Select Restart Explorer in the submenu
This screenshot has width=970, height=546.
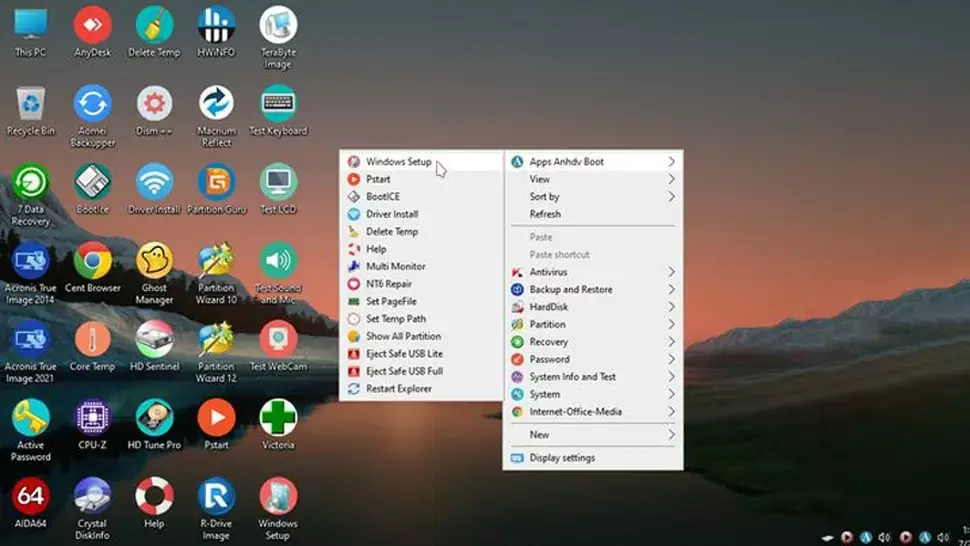coord(398,389)
